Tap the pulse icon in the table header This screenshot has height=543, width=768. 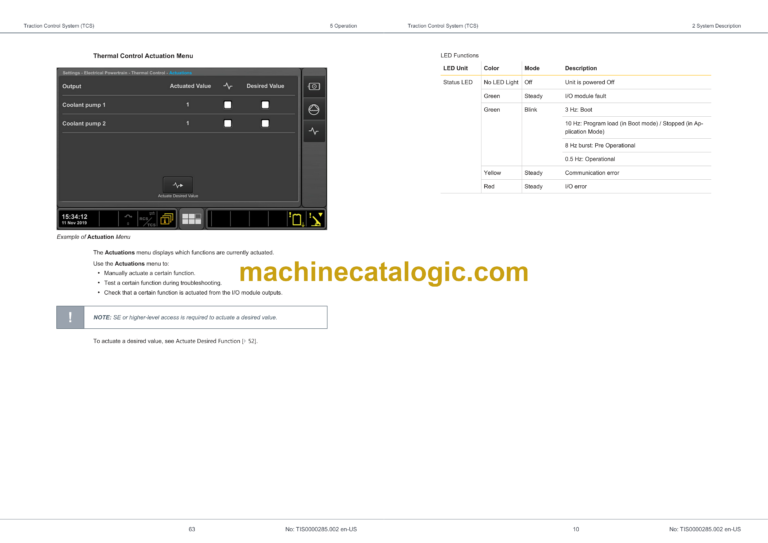click(x=228, y=86)
